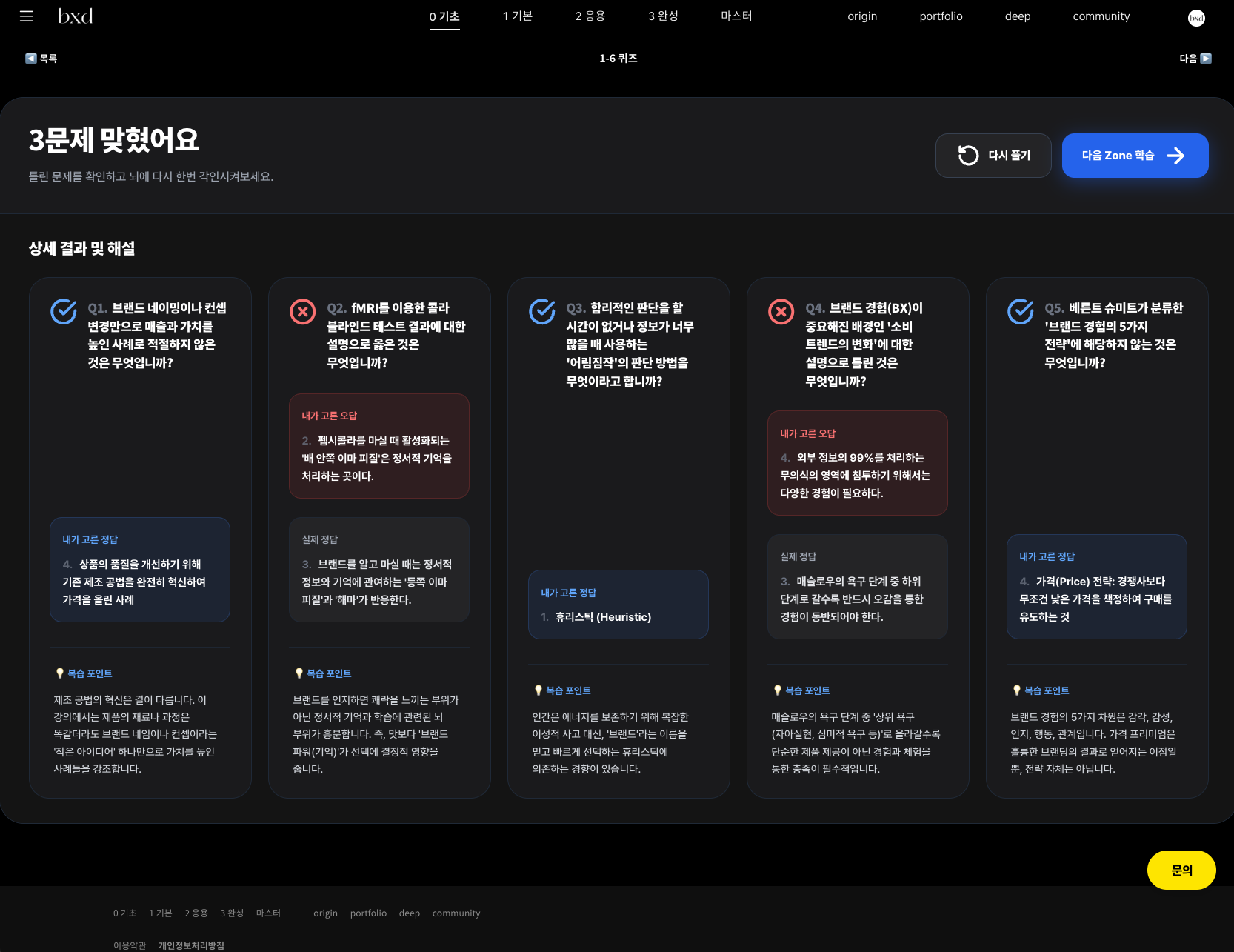Switch to the 3 완성 tab
Screen dimensions: 1234x952
pyautogui.click(x=664, y=16)
